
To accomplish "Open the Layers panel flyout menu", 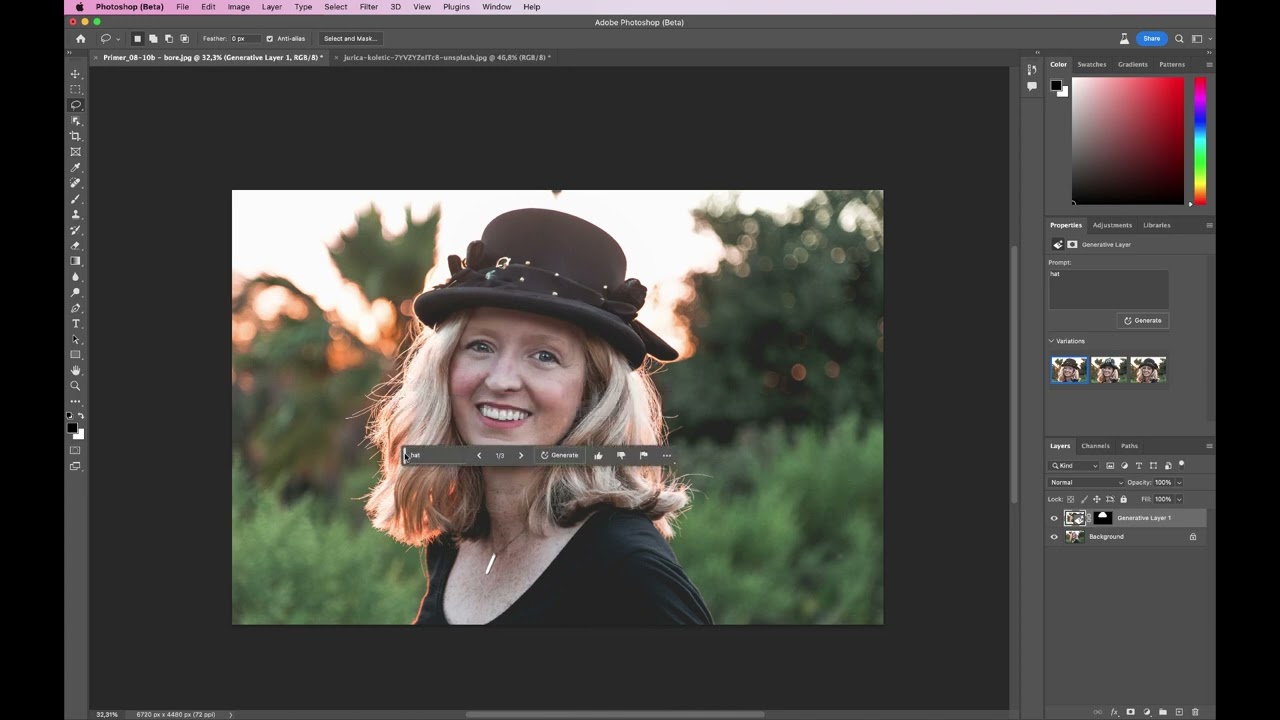I will (1209, 446).
